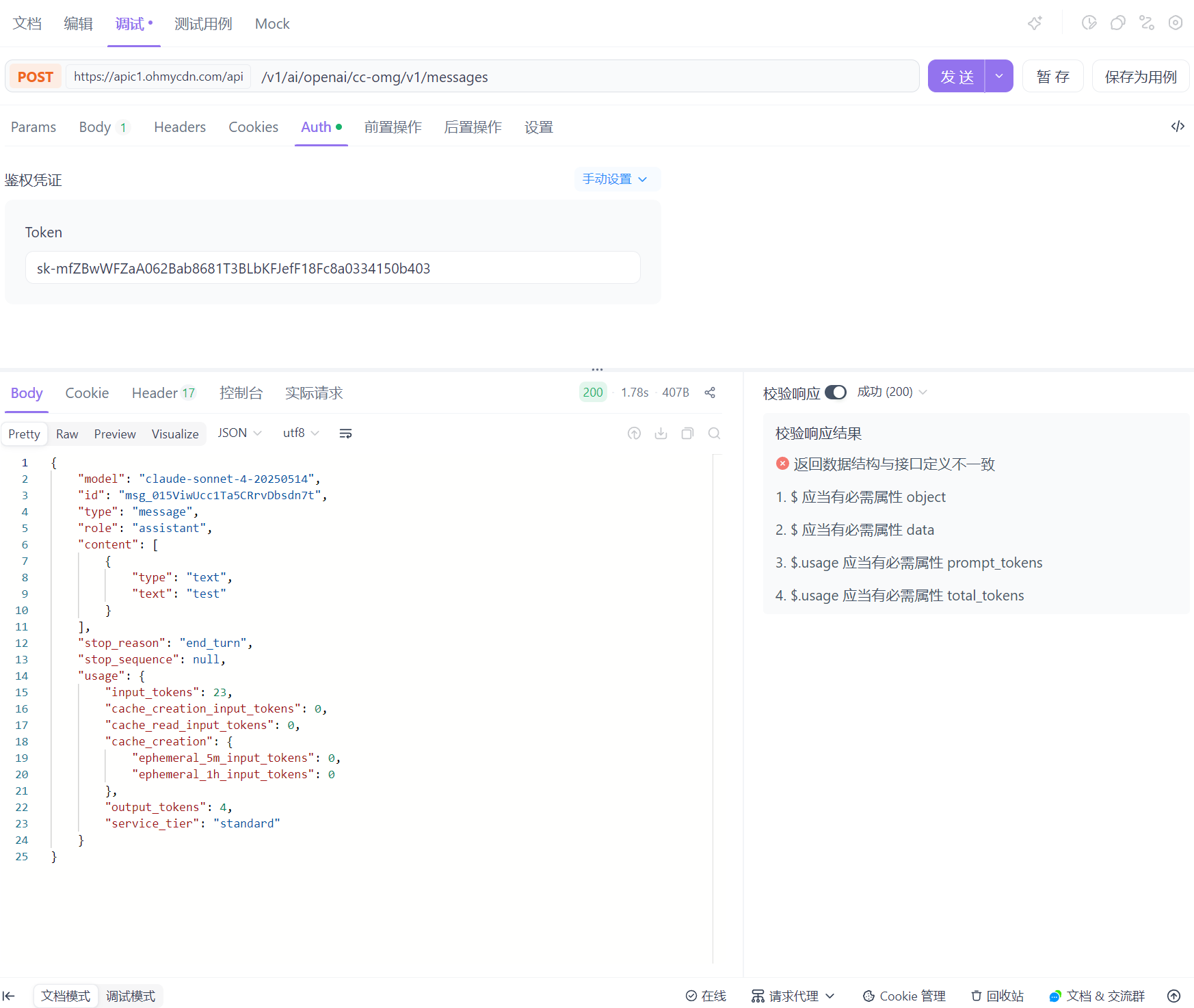Click the code snippet icon beside request tabs
This screenshot has width=1194, height=1008.
(1177, 127)
